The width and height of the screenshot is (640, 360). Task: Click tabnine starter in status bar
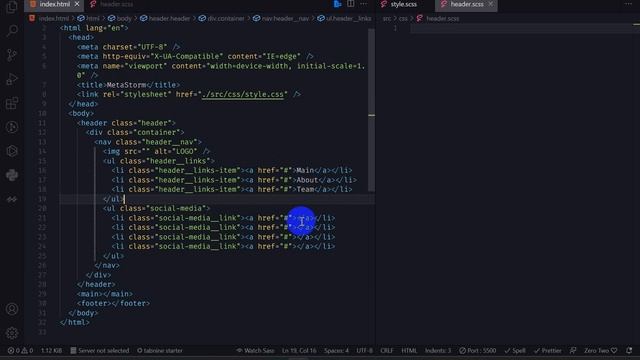tap(160, 350)
